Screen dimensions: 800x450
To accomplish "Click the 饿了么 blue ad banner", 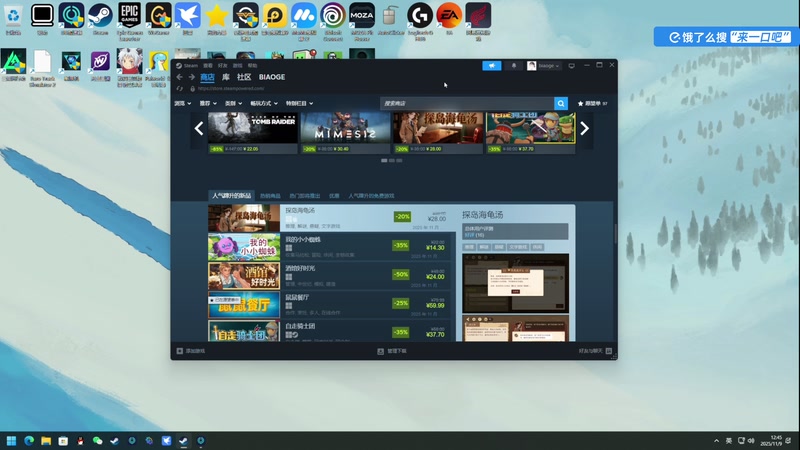I will [727, 37].
